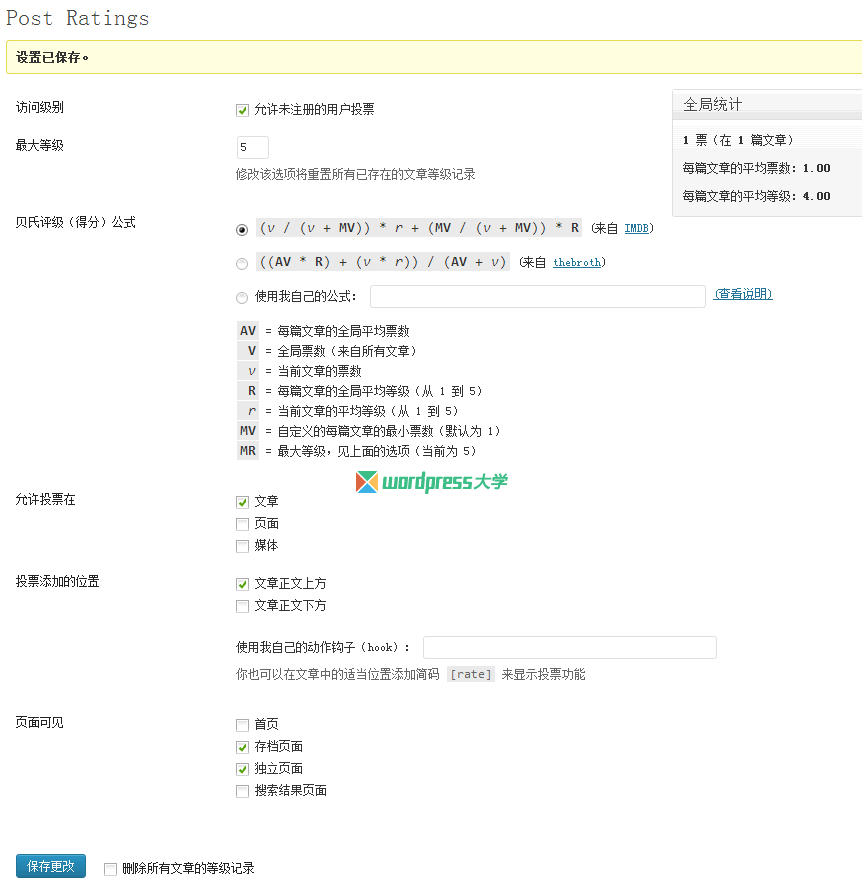This screenshot has height=885, width=862.
Task: Enable voting on 页面
Action: [242, 524]
